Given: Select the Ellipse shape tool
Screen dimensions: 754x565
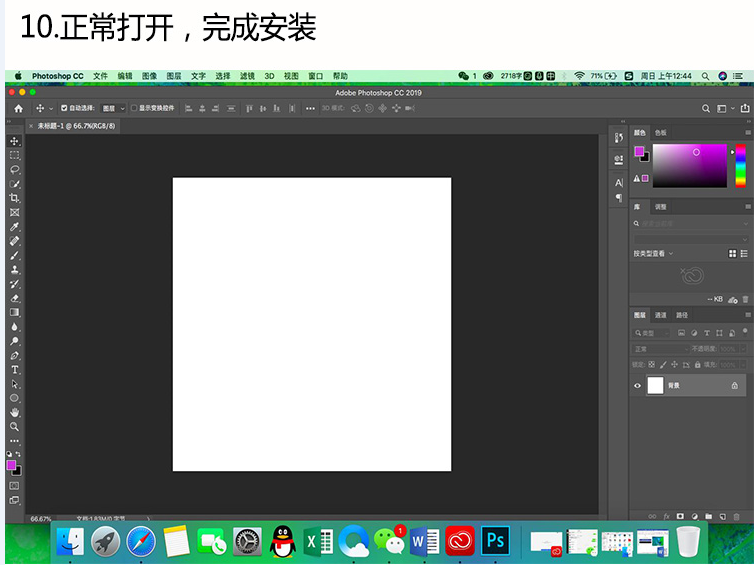Looking at the screenshot, I should (14, 398).
